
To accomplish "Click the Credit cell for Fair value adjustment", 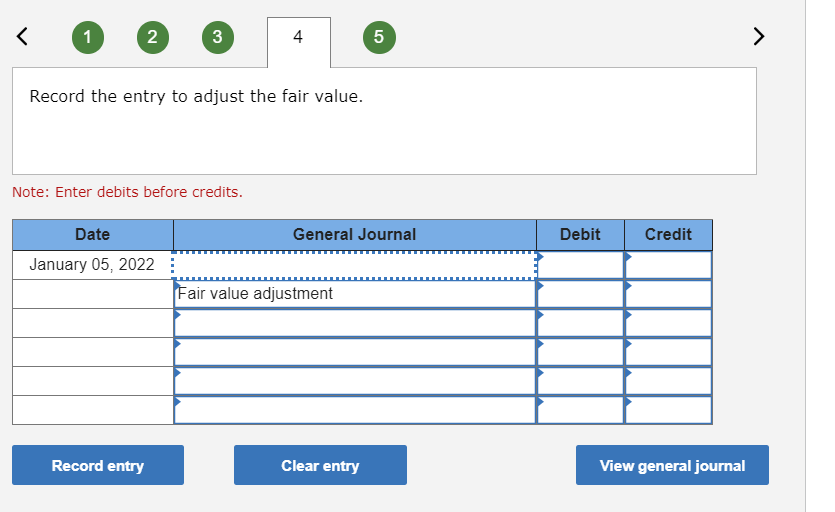I will [668, 294].
